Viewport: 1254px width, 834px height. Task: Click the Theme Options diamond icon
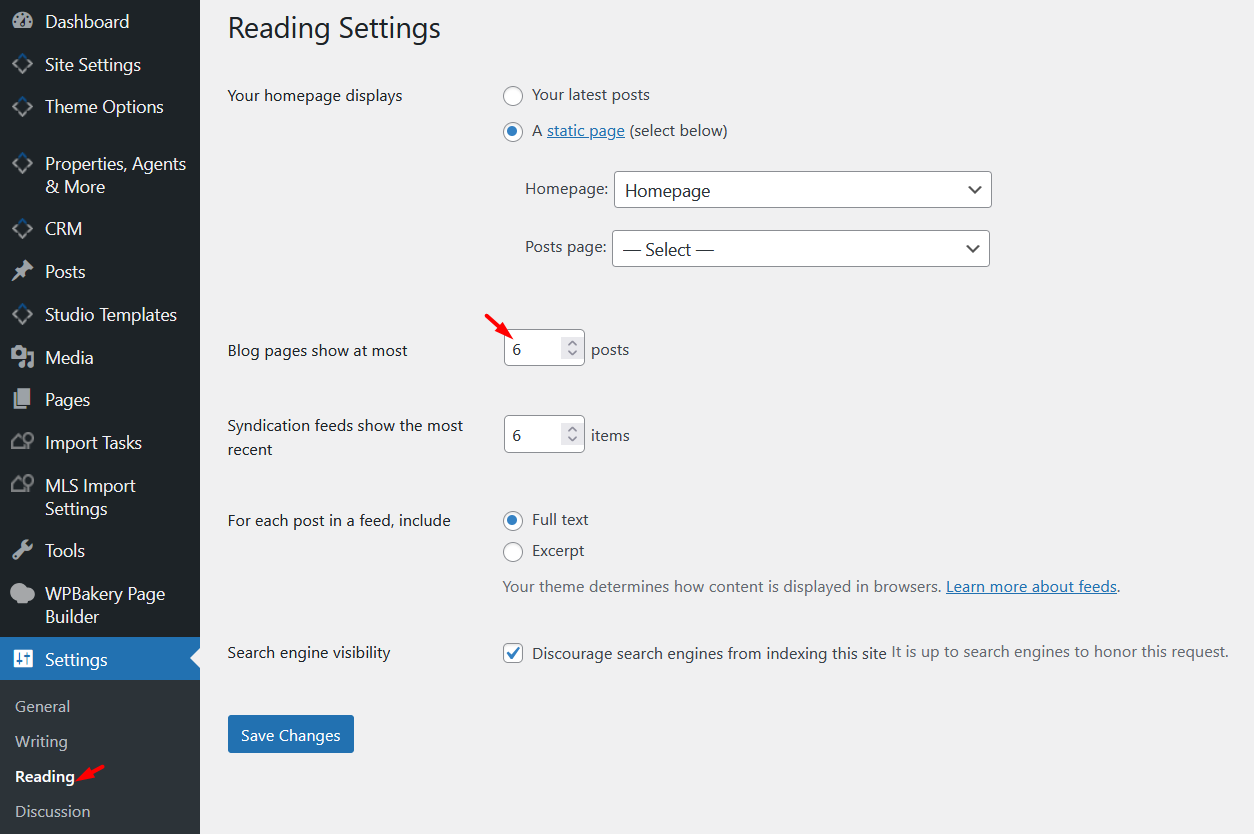[x=22, y=107]
